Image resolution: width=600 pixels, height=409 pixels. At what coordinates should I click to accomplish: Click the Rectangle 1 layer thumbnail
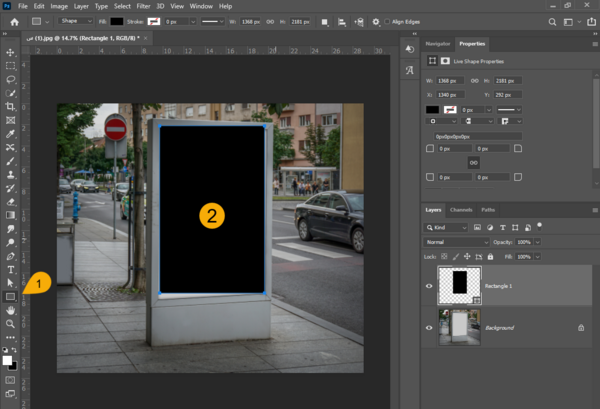(460, 285)
